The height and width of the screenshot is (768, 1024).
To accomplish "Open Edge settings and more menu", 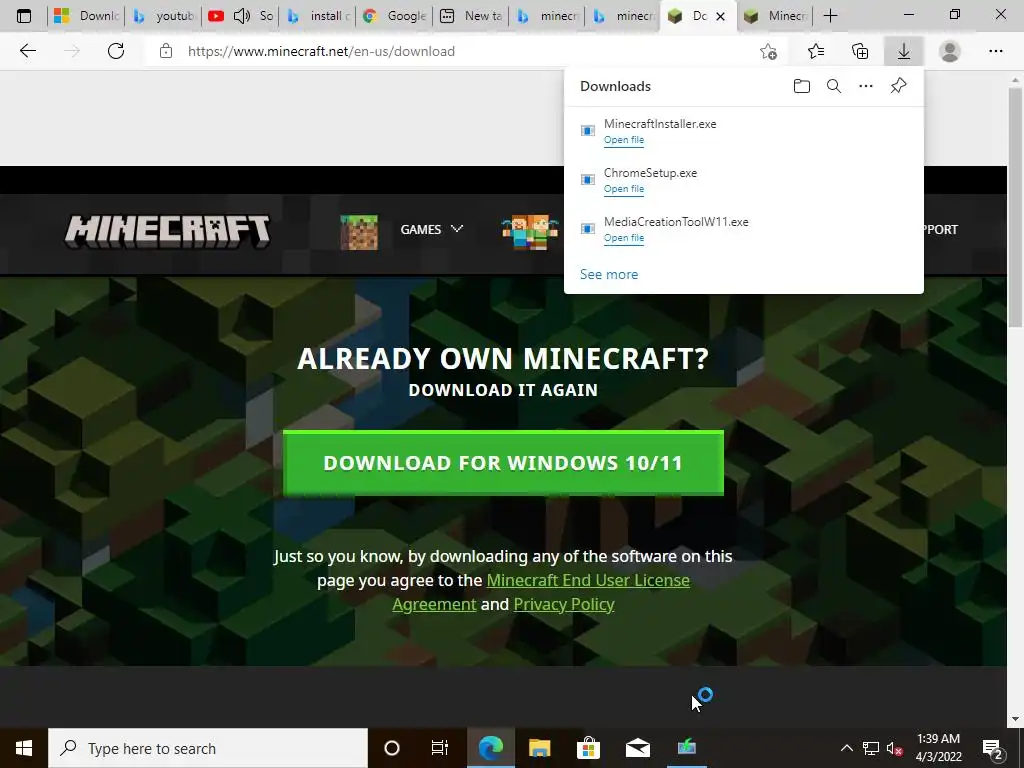I will [995, 51].
